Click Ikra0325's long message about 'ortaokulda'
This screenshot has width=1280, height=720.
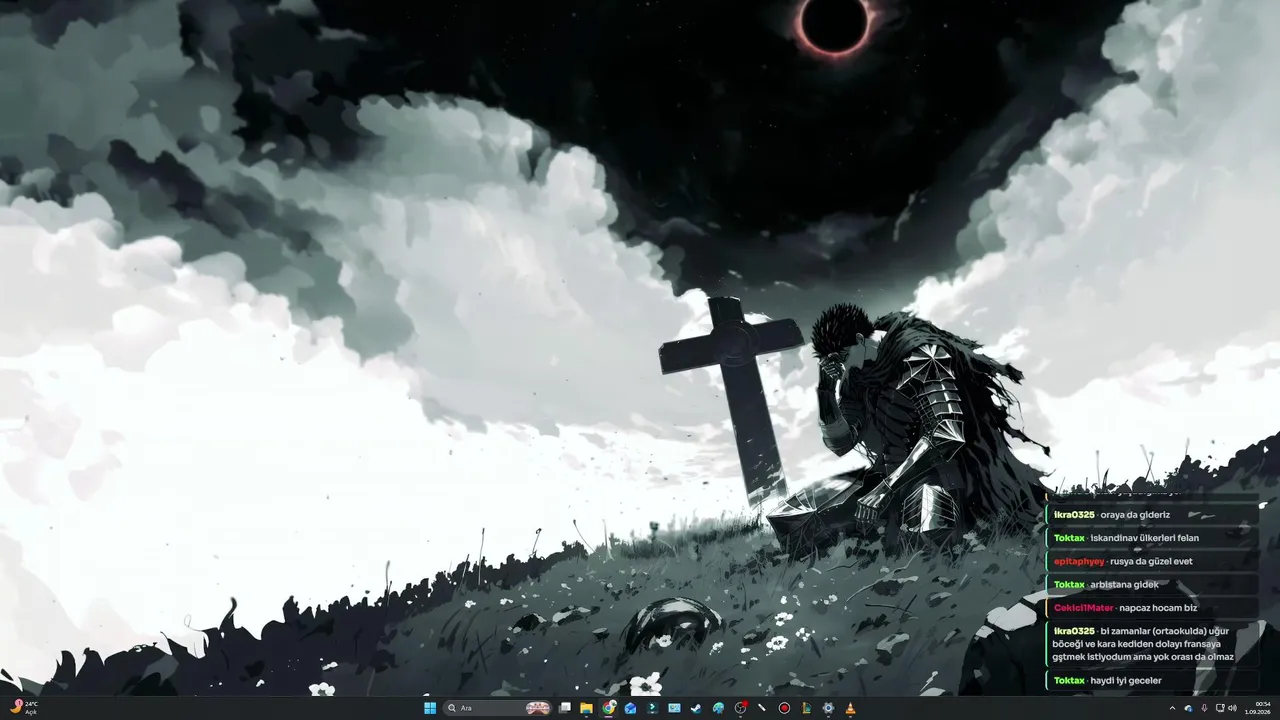pyautogui.click(x=1152, y=644)
